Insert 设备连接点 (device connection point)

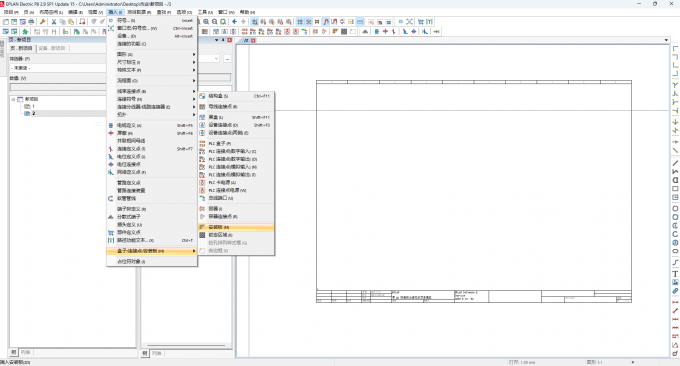point(236,125)
